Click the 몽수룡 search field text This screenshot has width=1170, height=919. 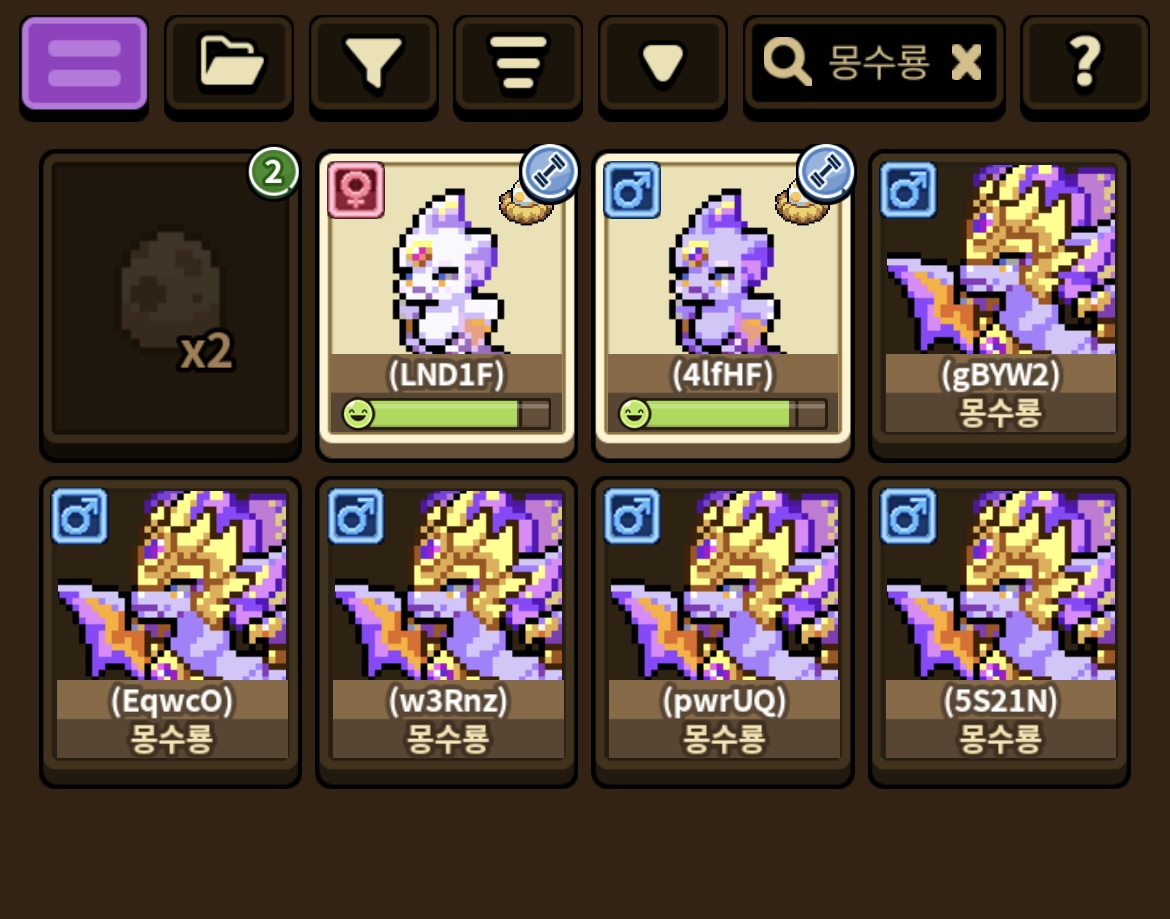coord(878,62)
